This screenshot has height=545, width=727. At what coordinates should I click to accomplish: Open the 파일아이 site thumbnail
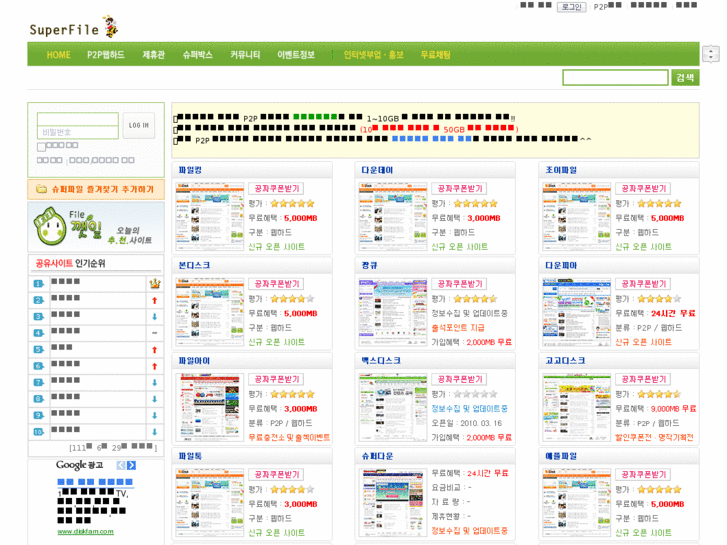(x=210, y=408)
